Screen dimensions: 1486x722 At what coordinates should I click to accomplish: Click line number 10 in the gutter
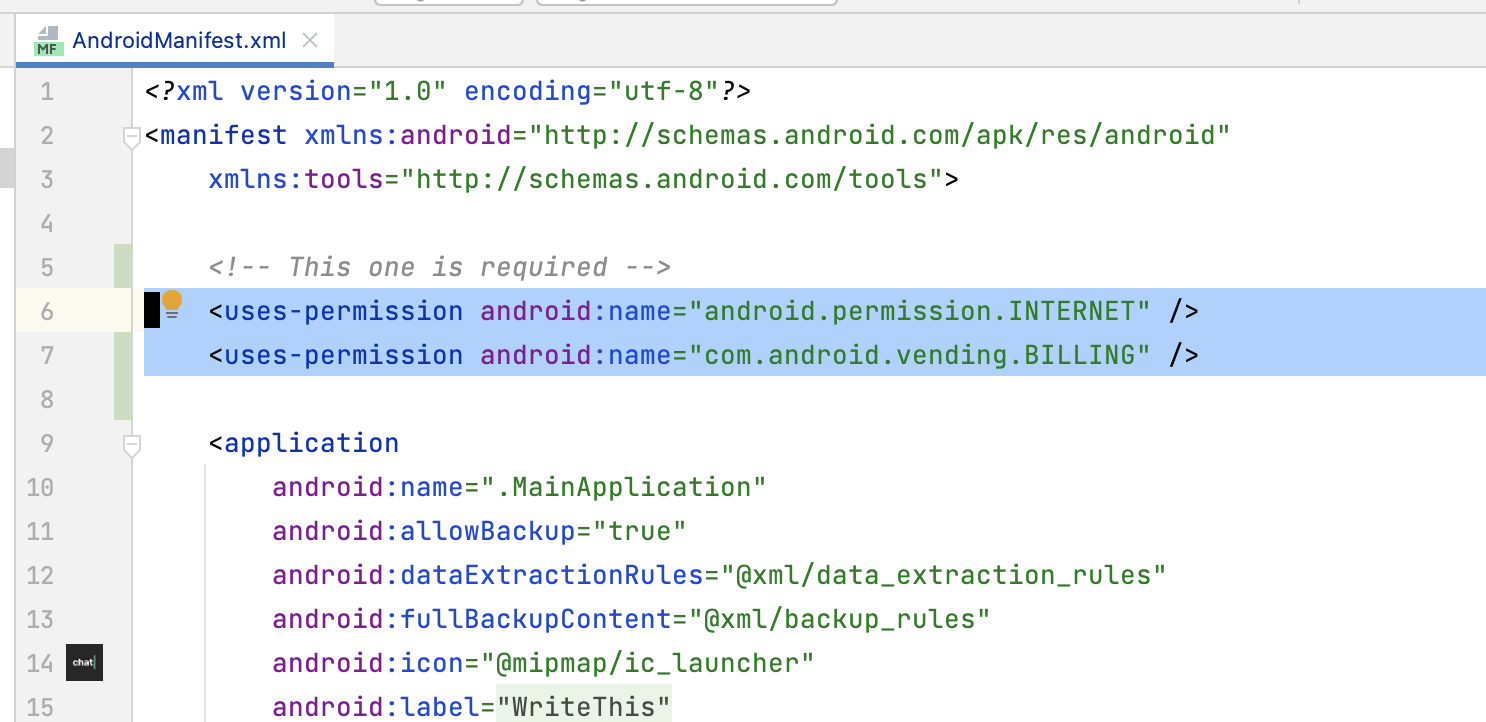tap(40, 487)
